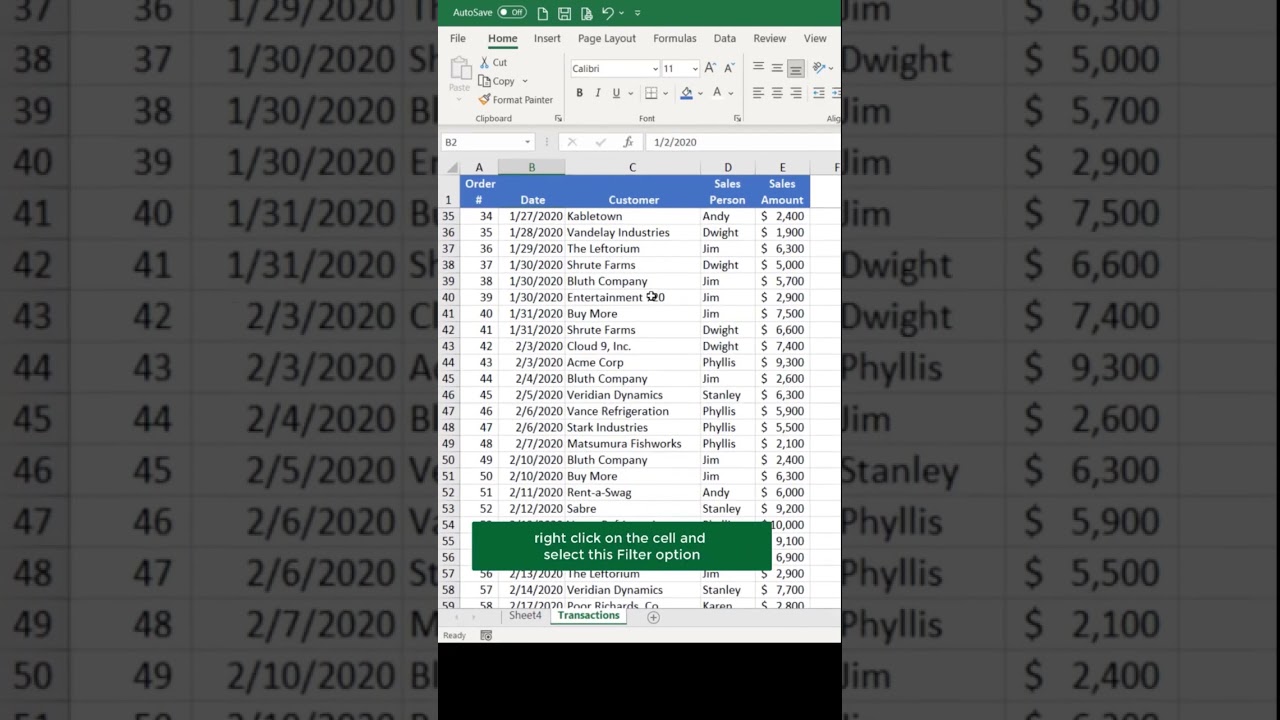Open the Data ribbon tab
The height and width of the screenshot is (720, 1280).
click(725, 38)
